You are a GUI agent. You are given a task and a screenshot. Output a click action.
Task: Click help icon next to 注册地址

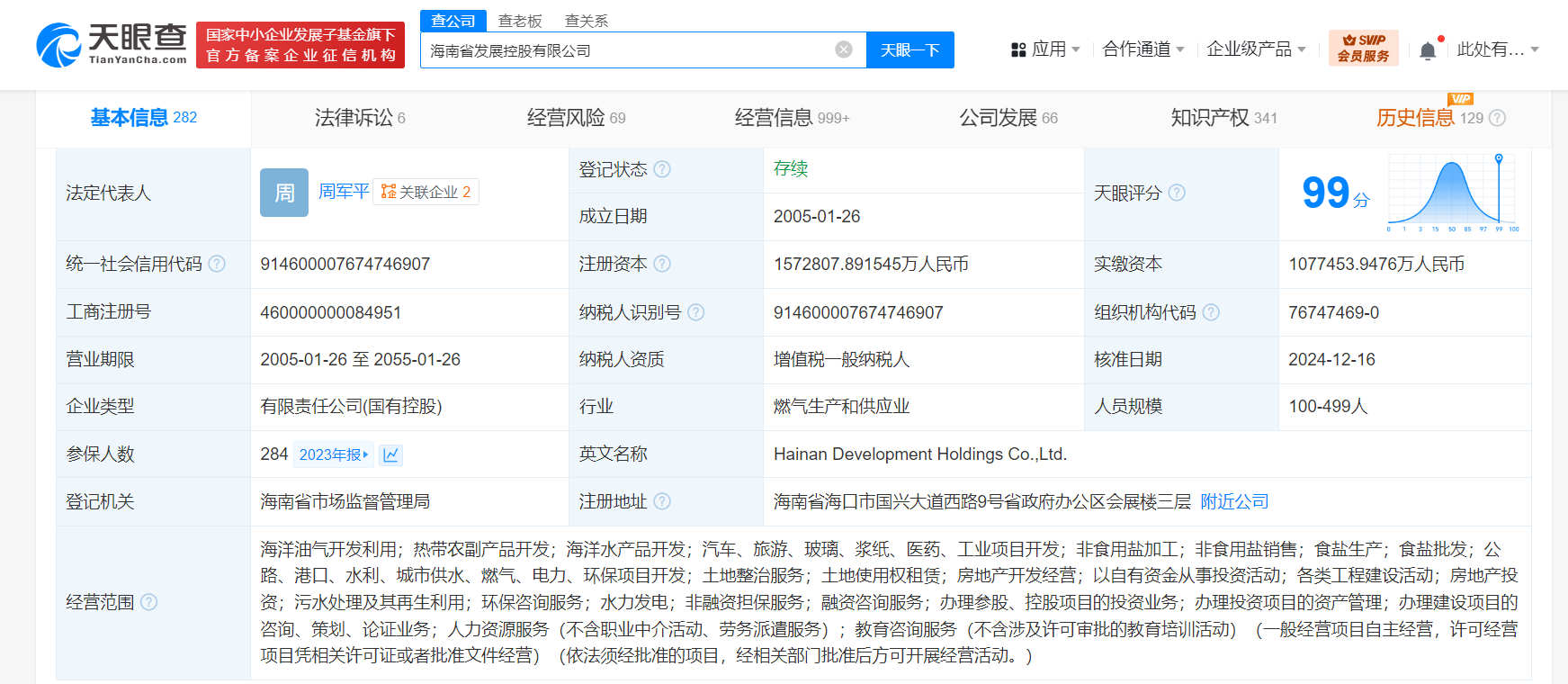[x=662, y=501]
